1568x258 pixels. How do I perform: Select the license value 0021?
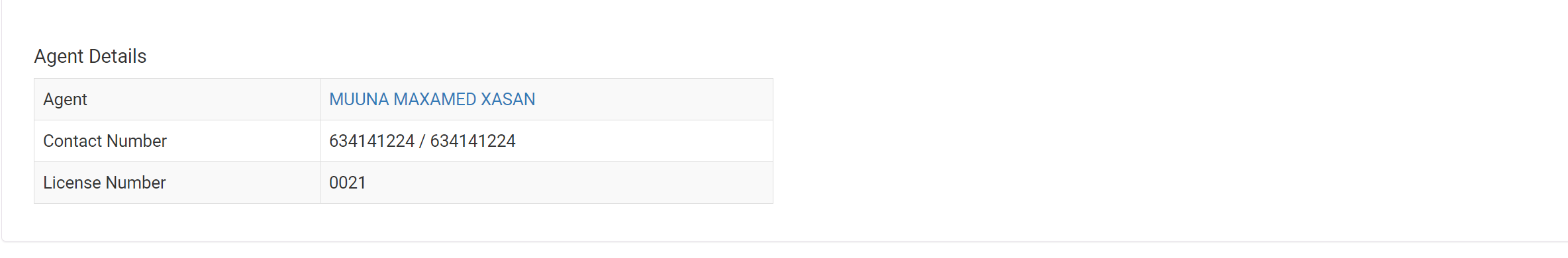click(x=348, y=183)
